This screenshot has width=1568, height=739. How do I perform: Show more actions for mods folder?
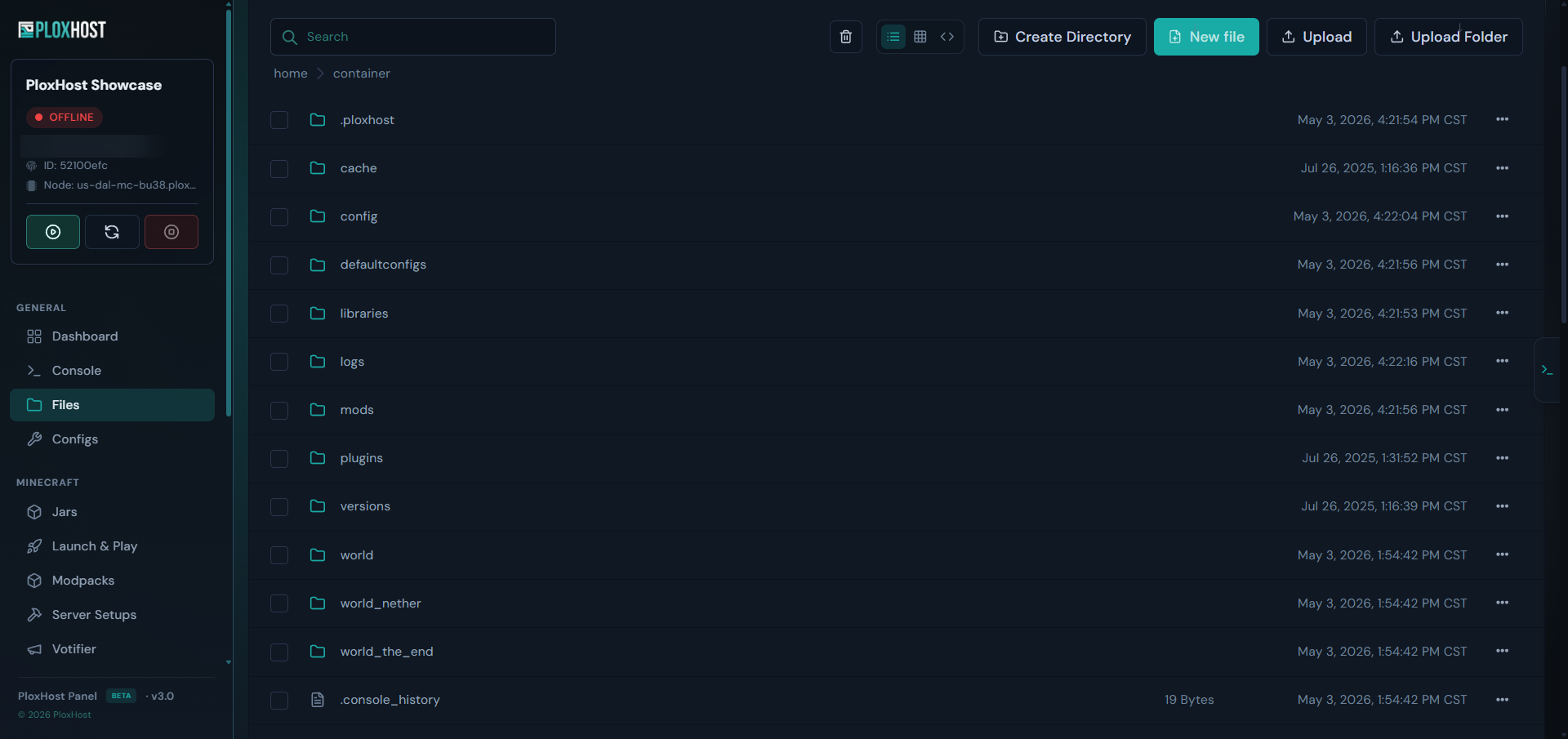click(1502, 409)
